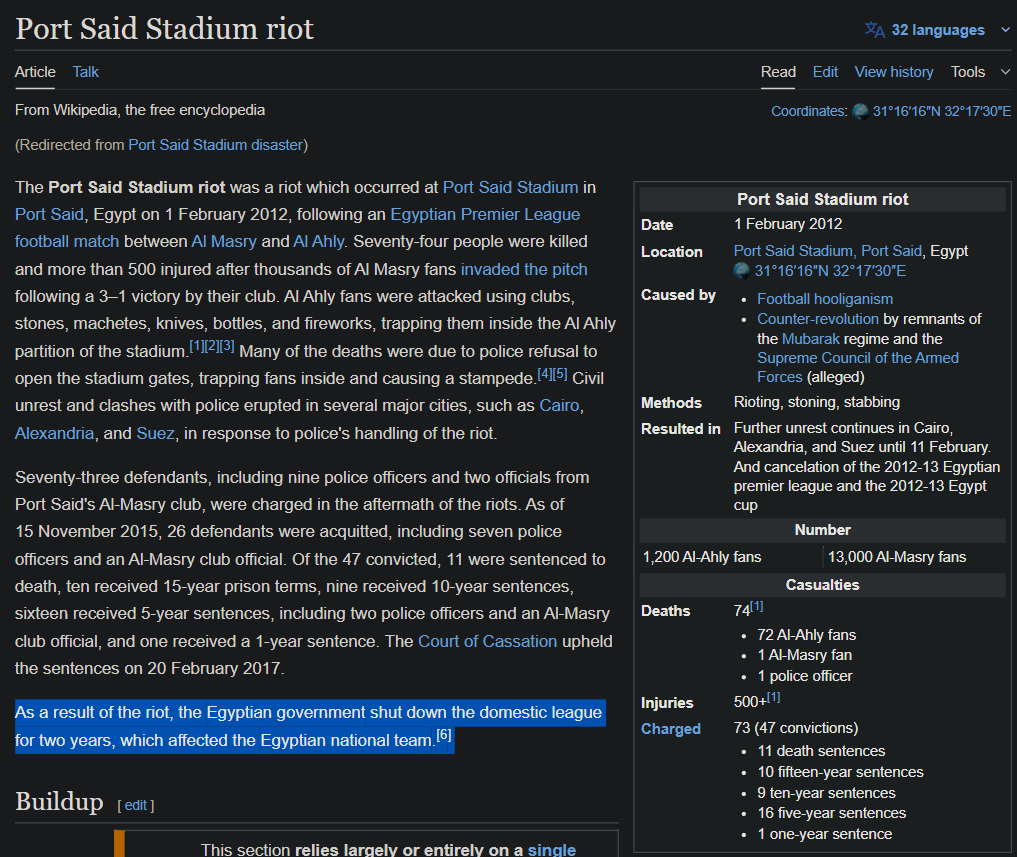Image resolution: width=1017 pixels, height=857 pixels.
Task: Open the Football hooliganism link in the infobox
Action: tap(825, 299)
